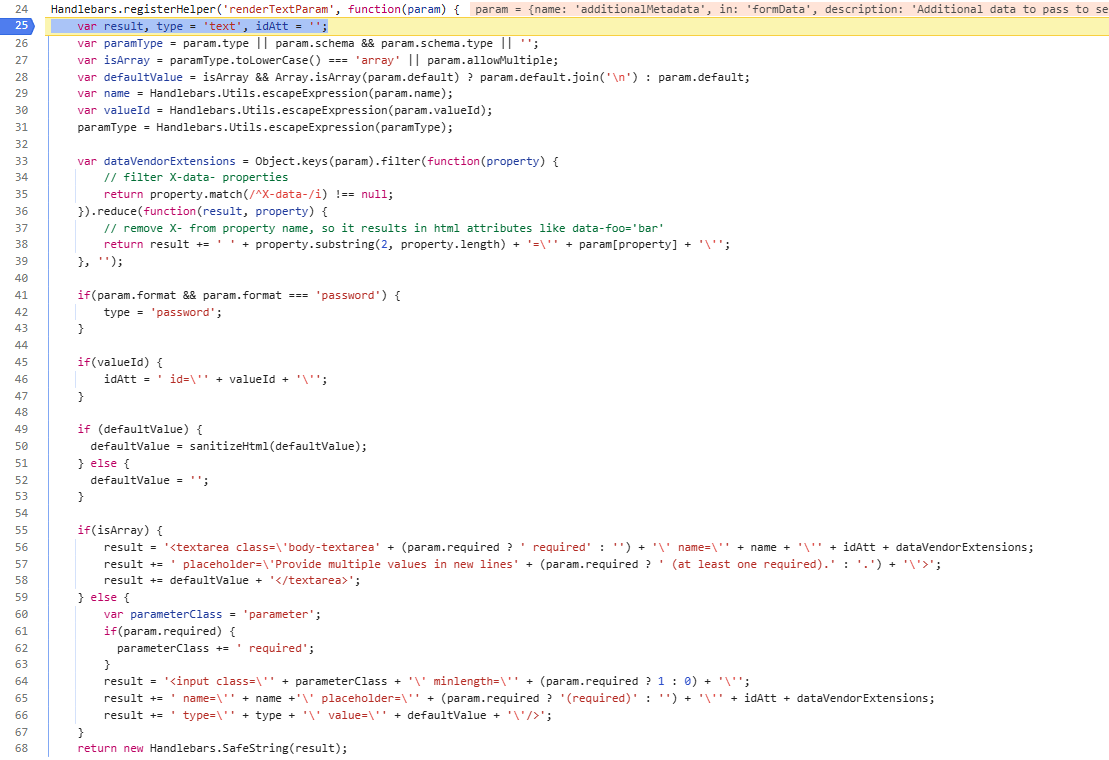Click 'sanitizeHtml(defaultValue)' on line 50
This screenshot has width=1109, height=760.
click(275, 446)
